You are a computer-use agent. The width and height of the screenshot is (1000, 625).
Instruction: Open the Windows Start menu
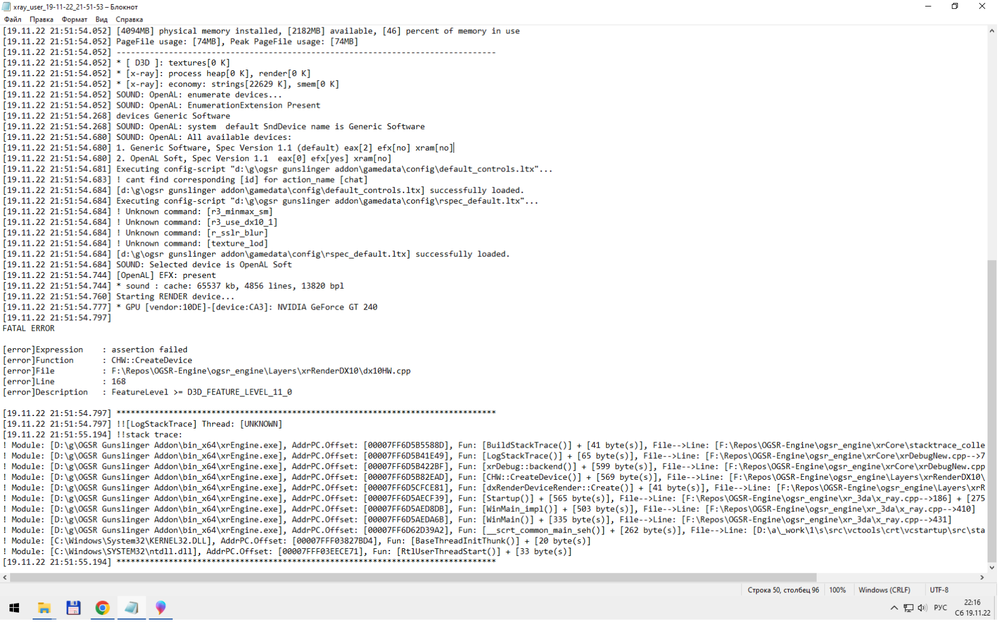coord(14,608)
